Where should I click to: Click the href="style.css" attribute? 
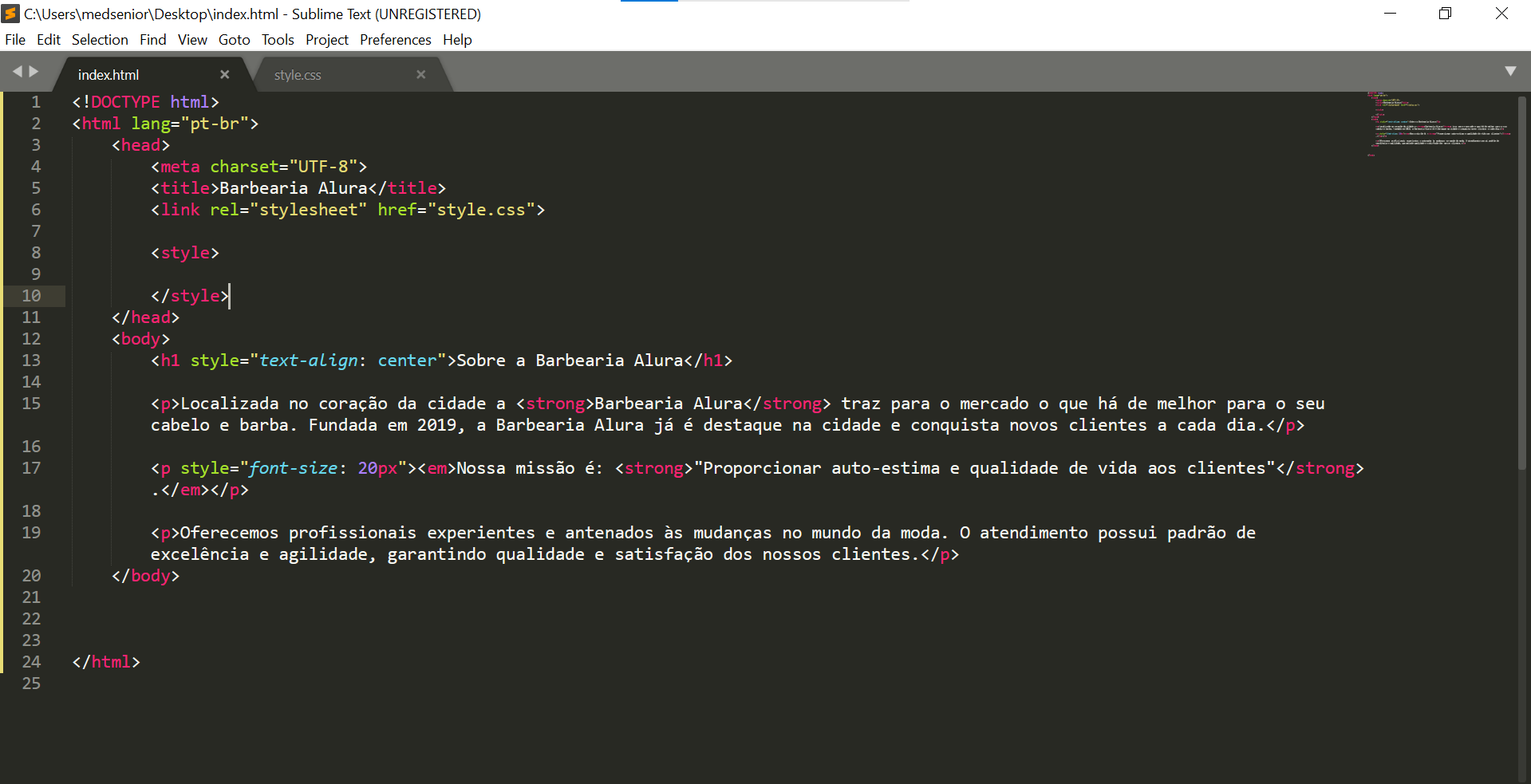(x=456, y=210)
